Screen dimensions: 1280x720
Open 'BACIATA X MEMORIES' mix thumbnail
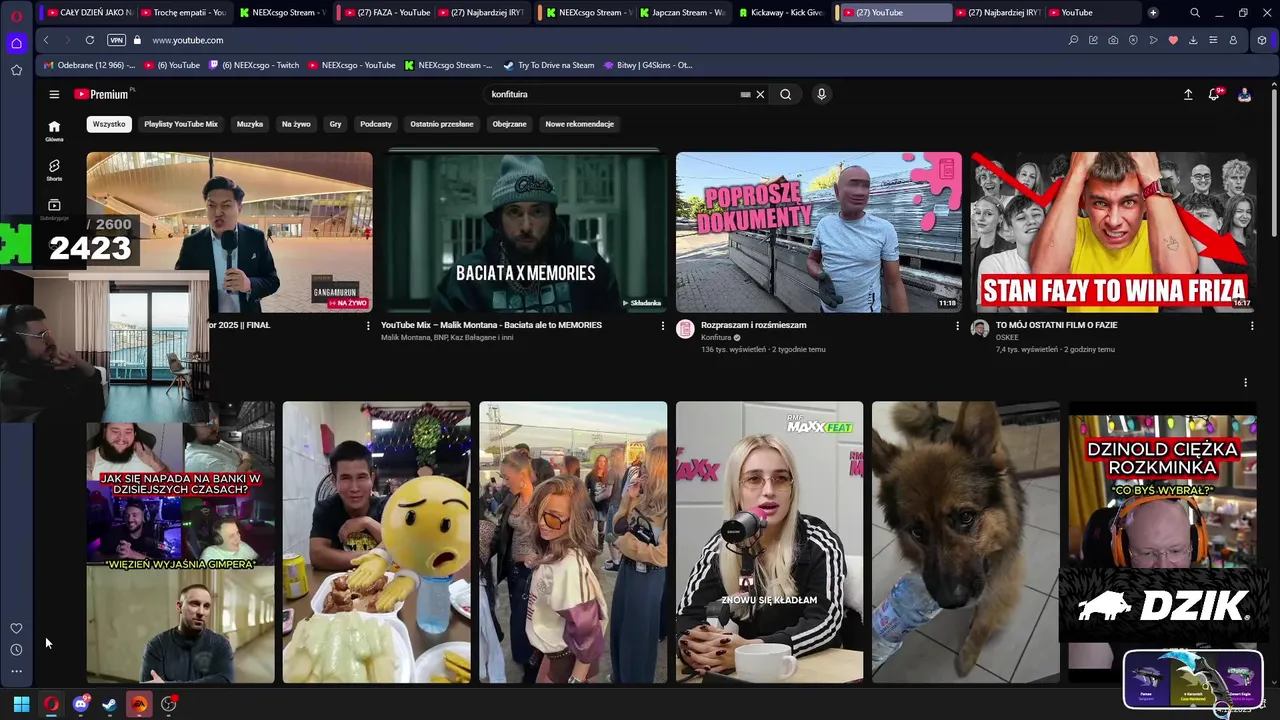tap(524, 232)
